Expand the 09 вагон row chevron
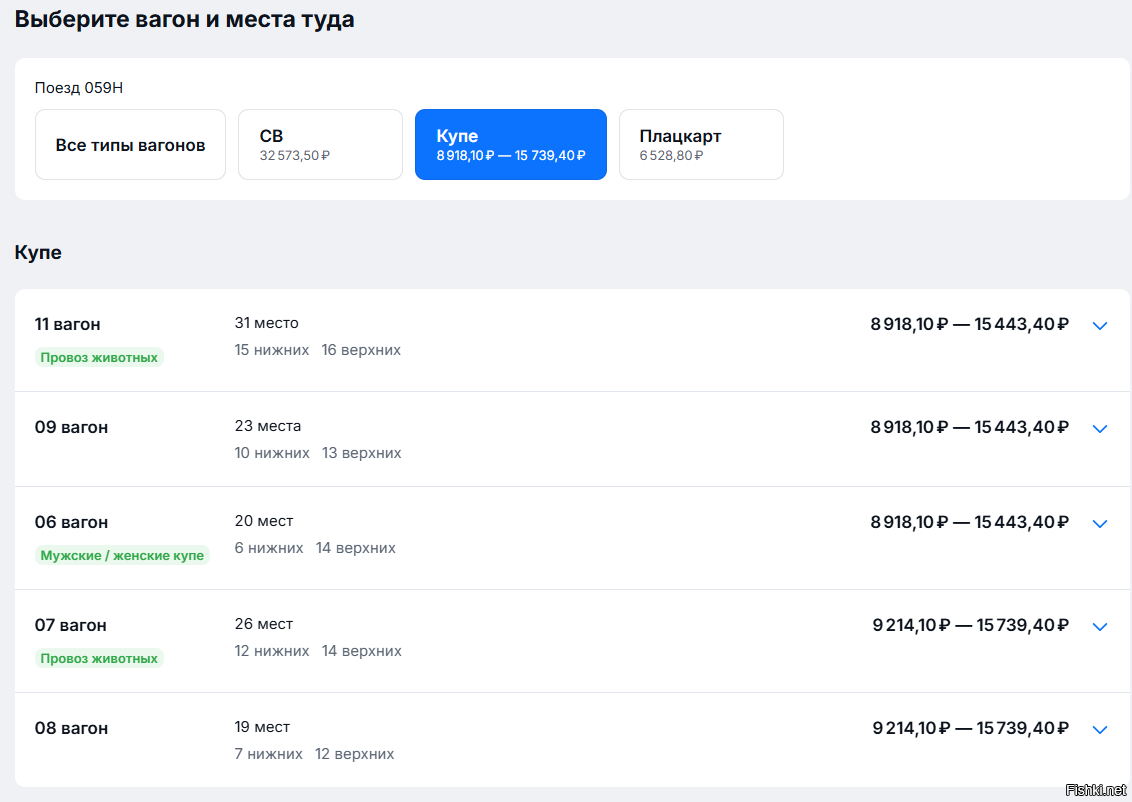 (x=1100, y=429)
